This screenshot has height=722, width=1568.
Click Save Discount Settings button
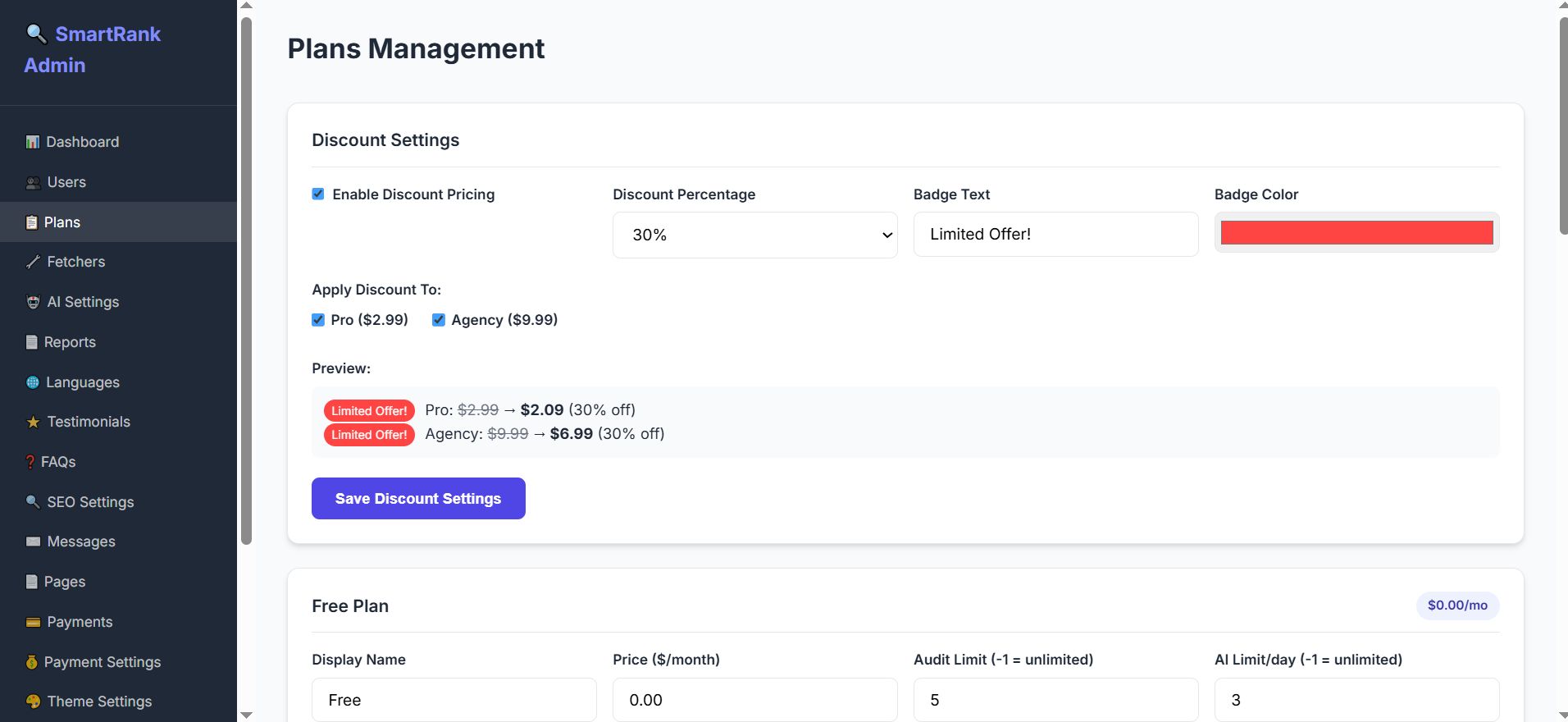tap(418, 499)
